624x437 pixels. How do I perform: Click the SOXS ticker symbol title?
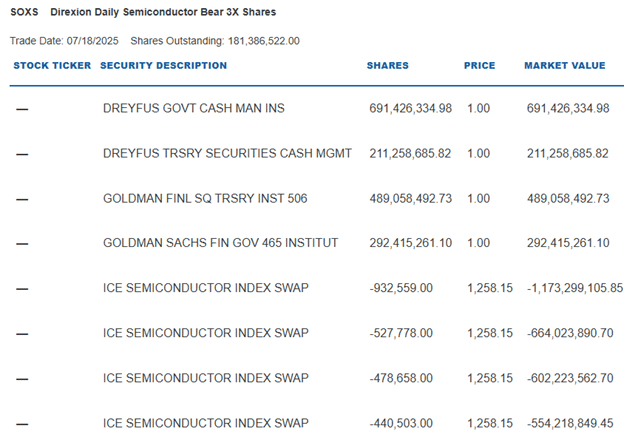tap(25, 12)
